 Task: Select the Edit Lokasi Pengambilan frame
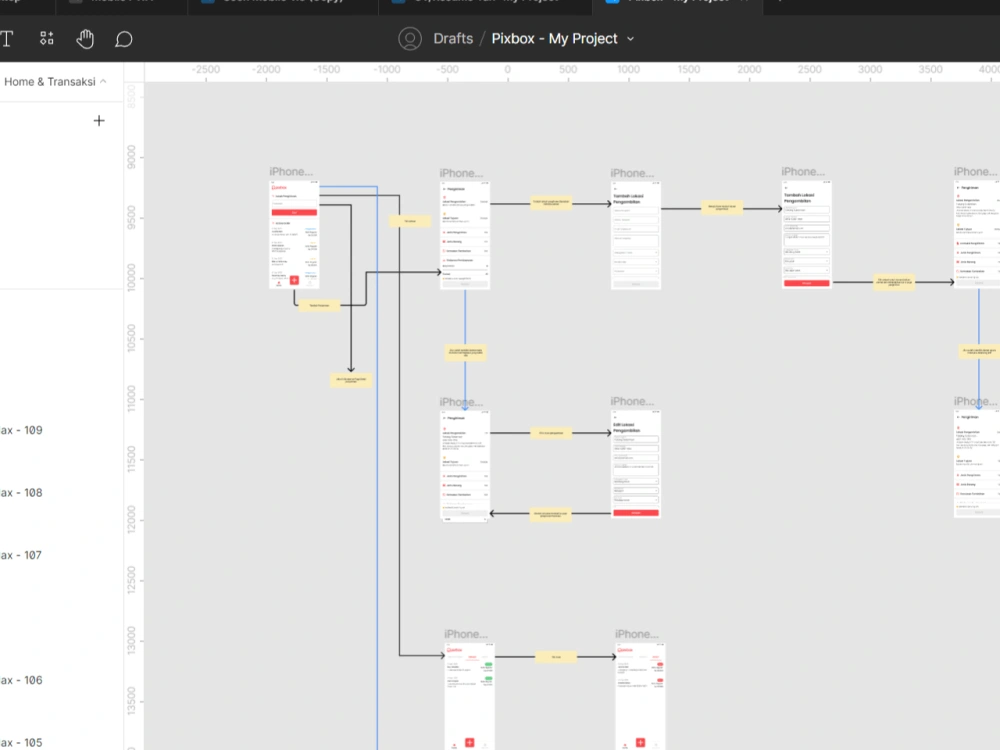pyautogui.click(x=636, y=464)
